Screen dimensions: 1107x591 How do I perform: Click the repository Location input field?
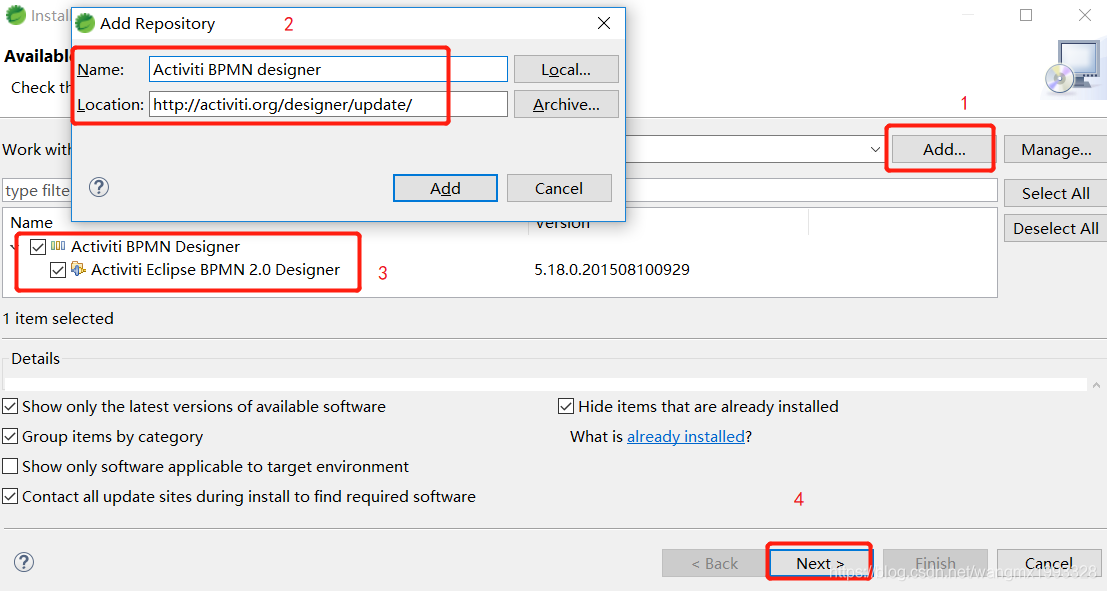click(x=328, y=105)
